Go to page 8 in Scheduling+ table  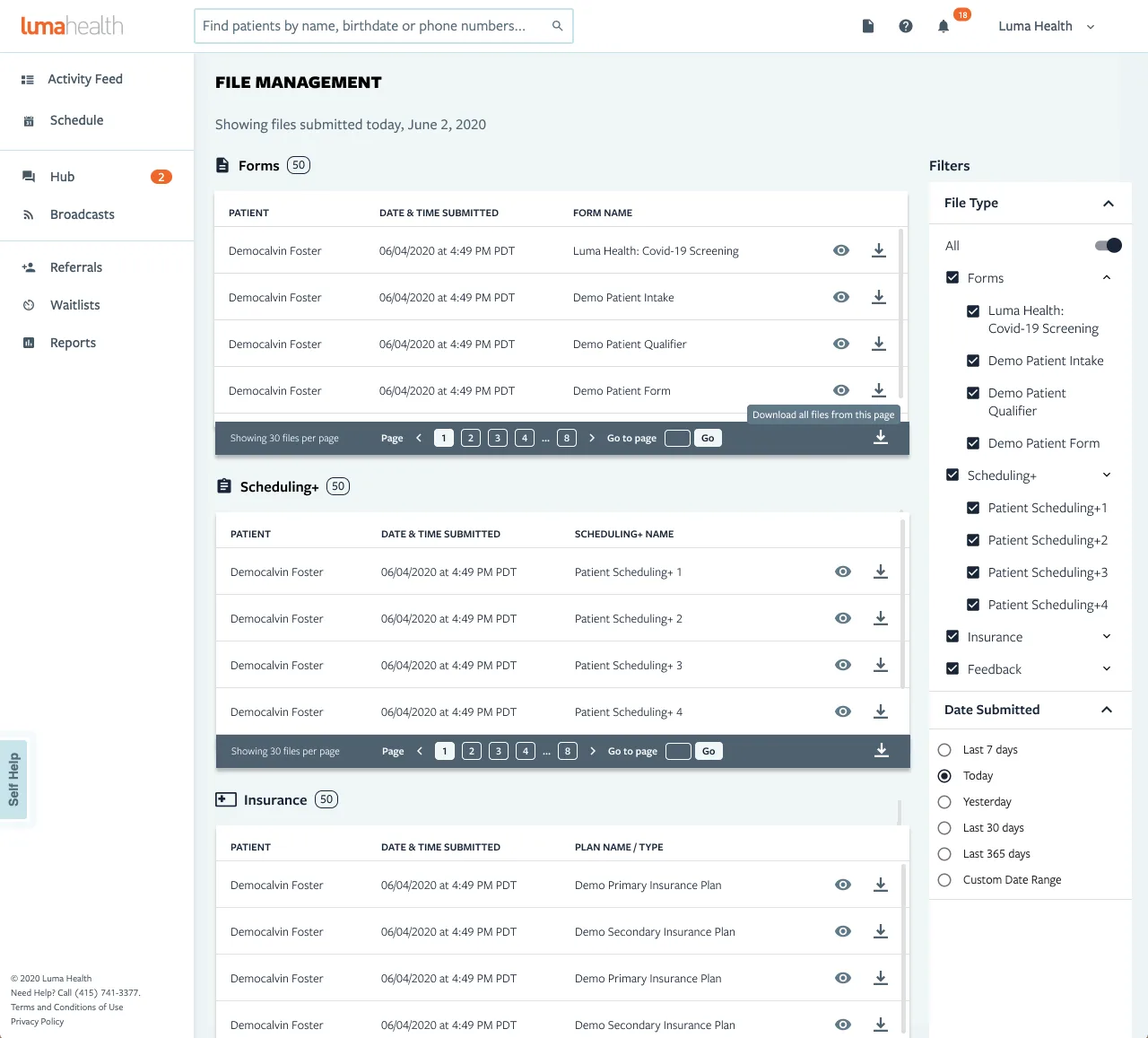[568, 751]
